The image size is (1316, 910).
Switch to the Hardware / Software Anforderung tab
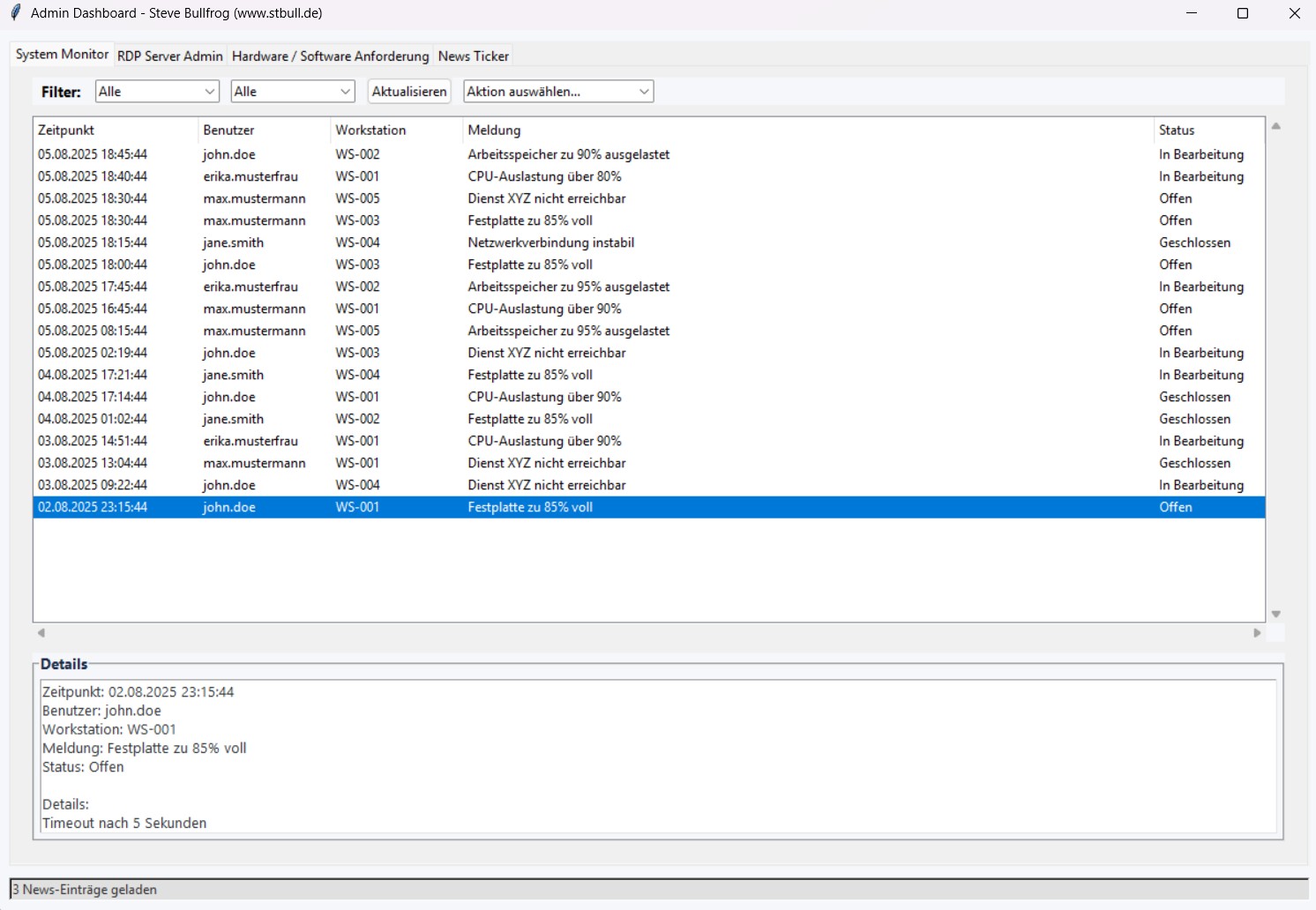click(x=330, y=55)
